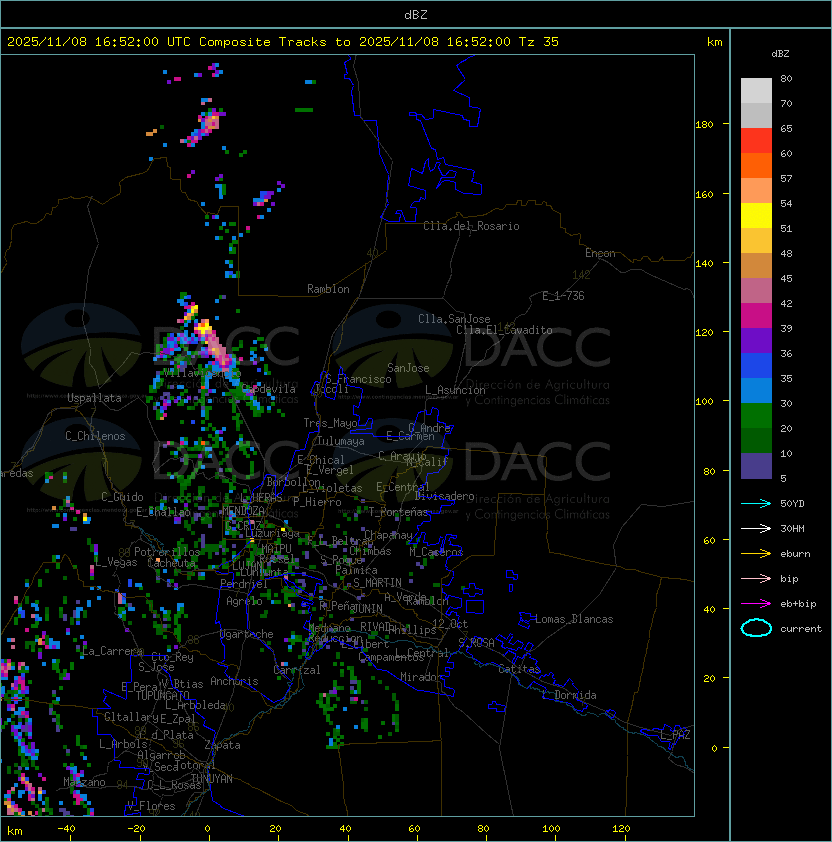Click the MENDOZA city label on the map
Screen dimensions: 832x842
pos(243,510)
